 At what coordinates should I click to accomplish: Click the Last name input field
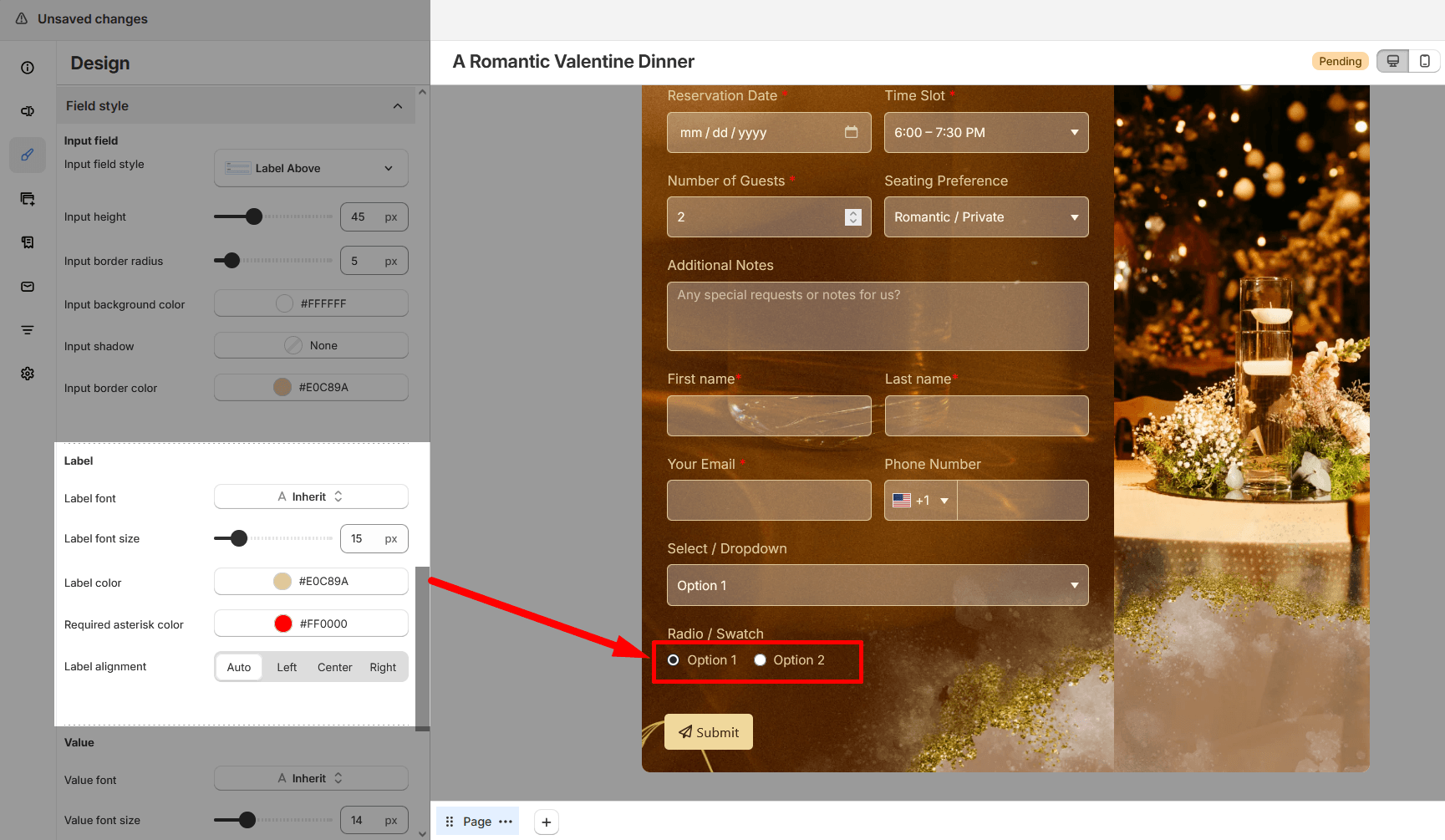click(987, 415)
